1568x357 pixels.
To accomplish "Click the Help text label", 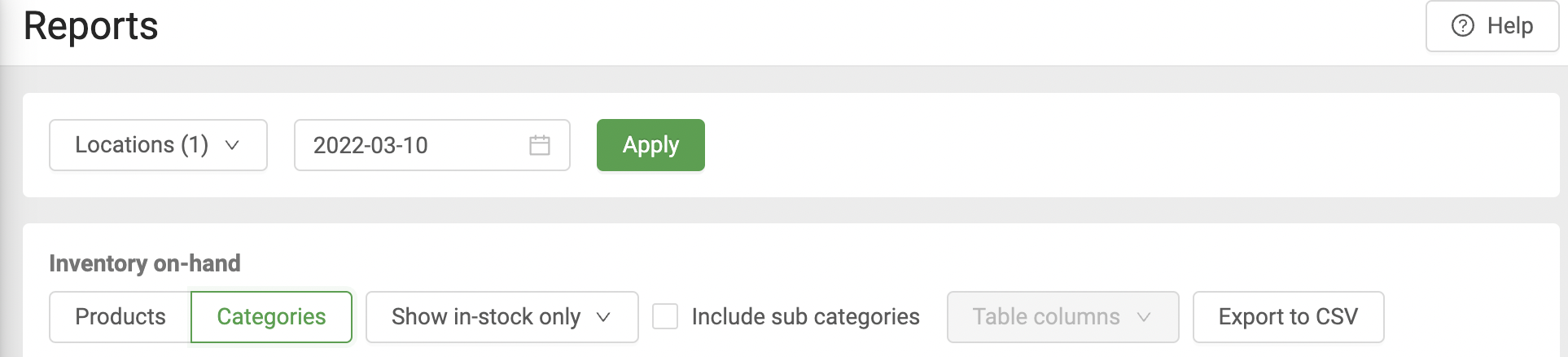I will coord(1510,26).
